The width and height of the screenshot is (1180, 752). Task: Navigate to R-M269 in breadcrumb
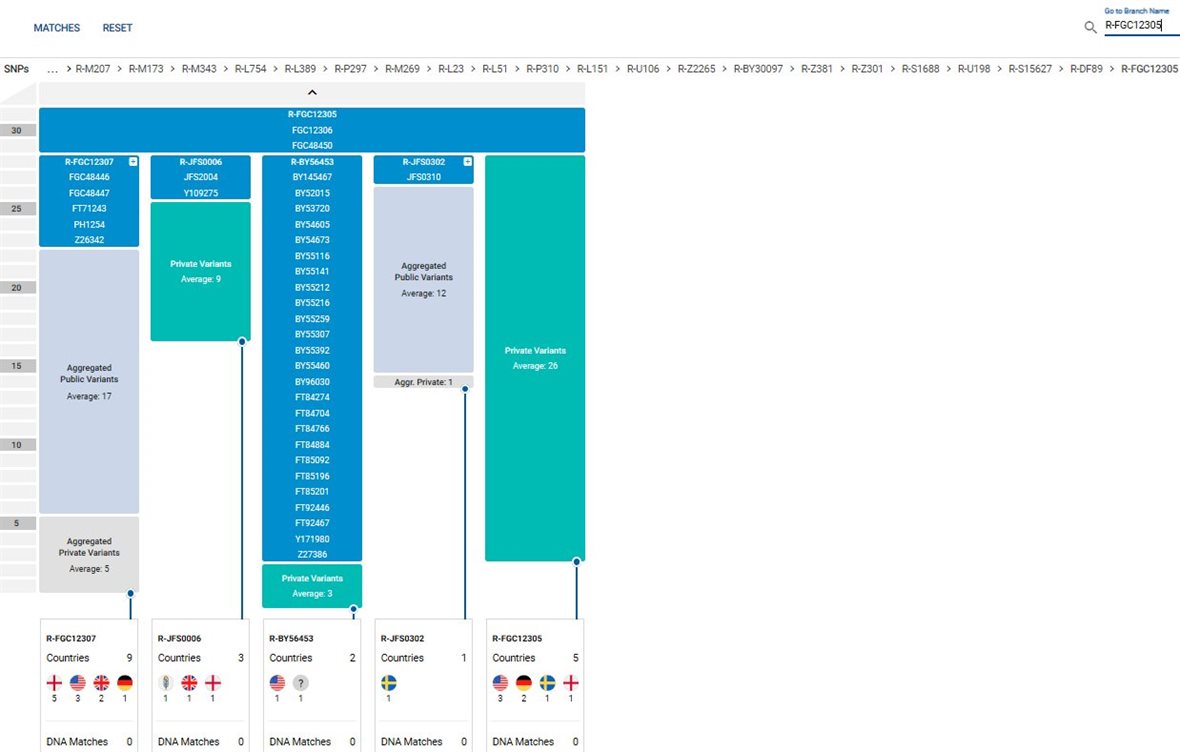coord(402,69)
